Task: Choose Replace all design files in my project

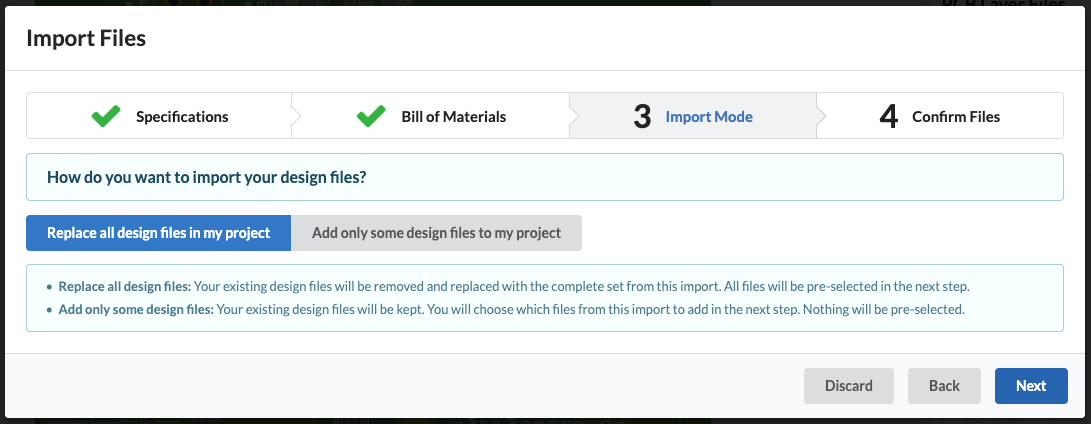Action: tap(159, 233)
